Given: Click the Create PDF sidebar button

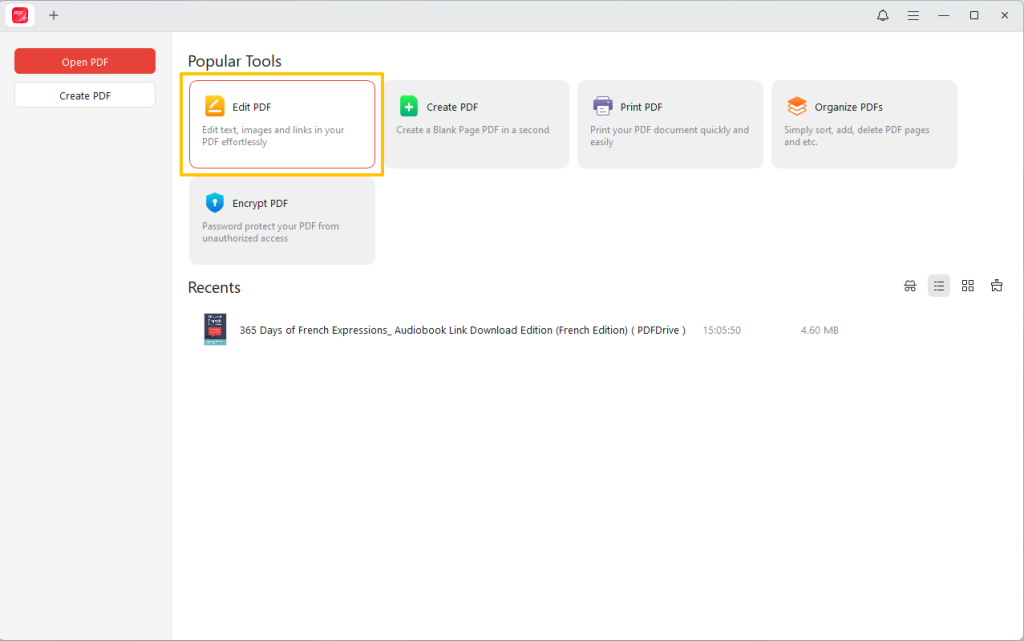Looking at the screenshot, I should (x=85, y=96).
